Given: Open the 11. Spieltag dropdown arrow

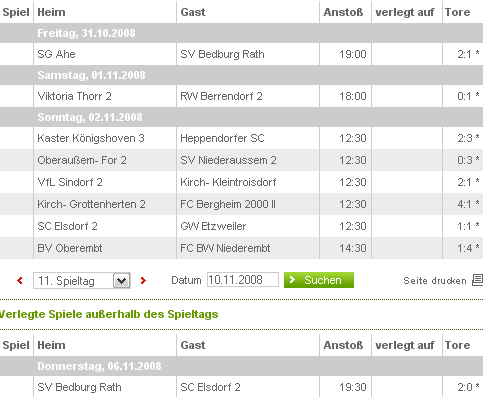Looking at the screenshot, I should tap(121, 281).
